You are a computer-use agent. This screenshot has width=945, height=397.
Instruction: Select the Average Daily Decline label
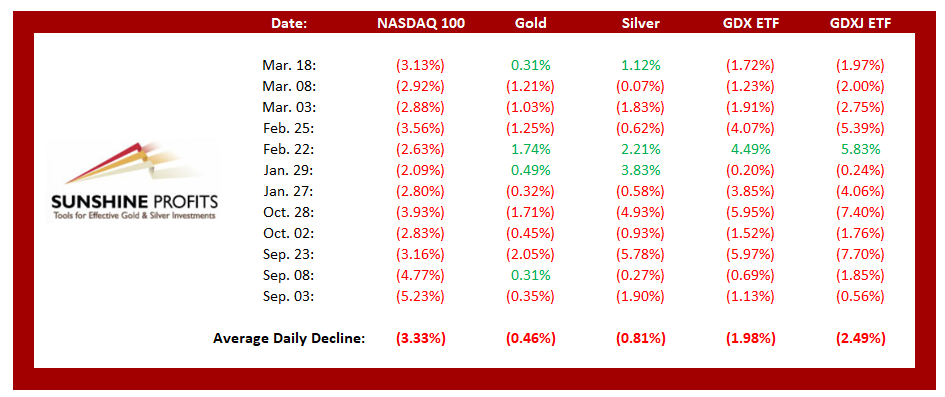(x=289, y=339)
